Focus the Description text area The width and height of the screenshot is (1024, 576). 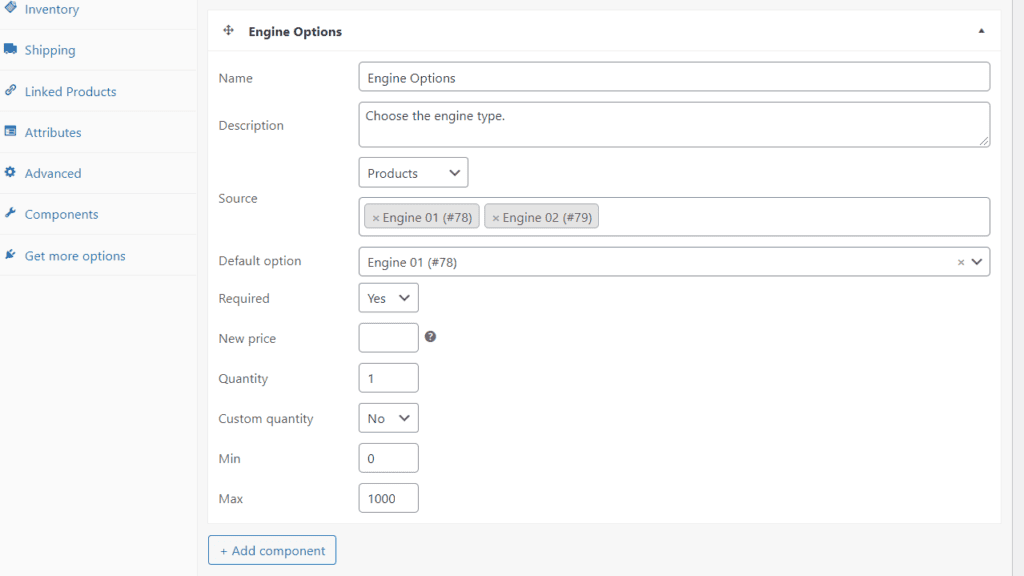674,125
